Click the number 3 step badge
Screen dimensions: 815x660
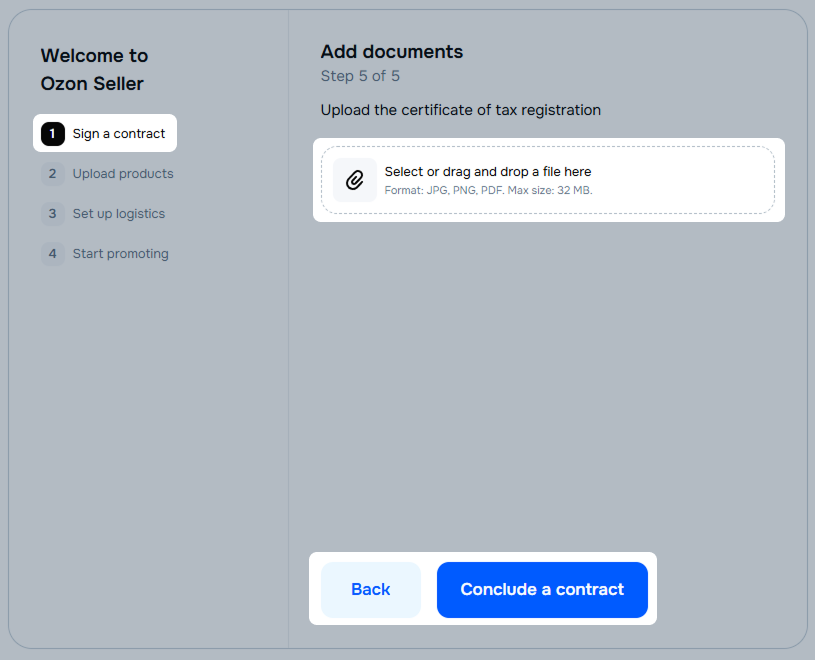[52, 214]
